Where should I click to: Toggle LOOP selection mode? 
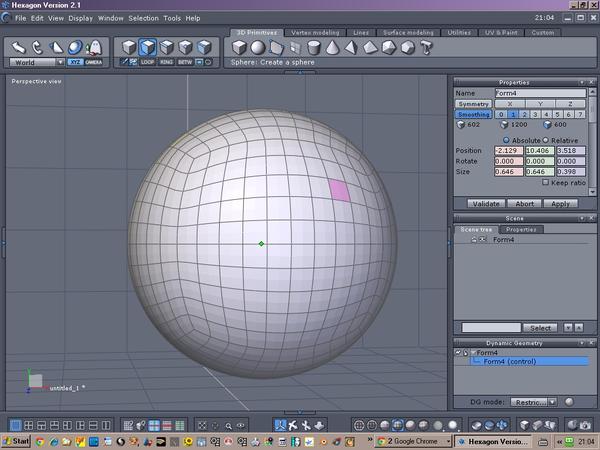click(x=147, y=62)
